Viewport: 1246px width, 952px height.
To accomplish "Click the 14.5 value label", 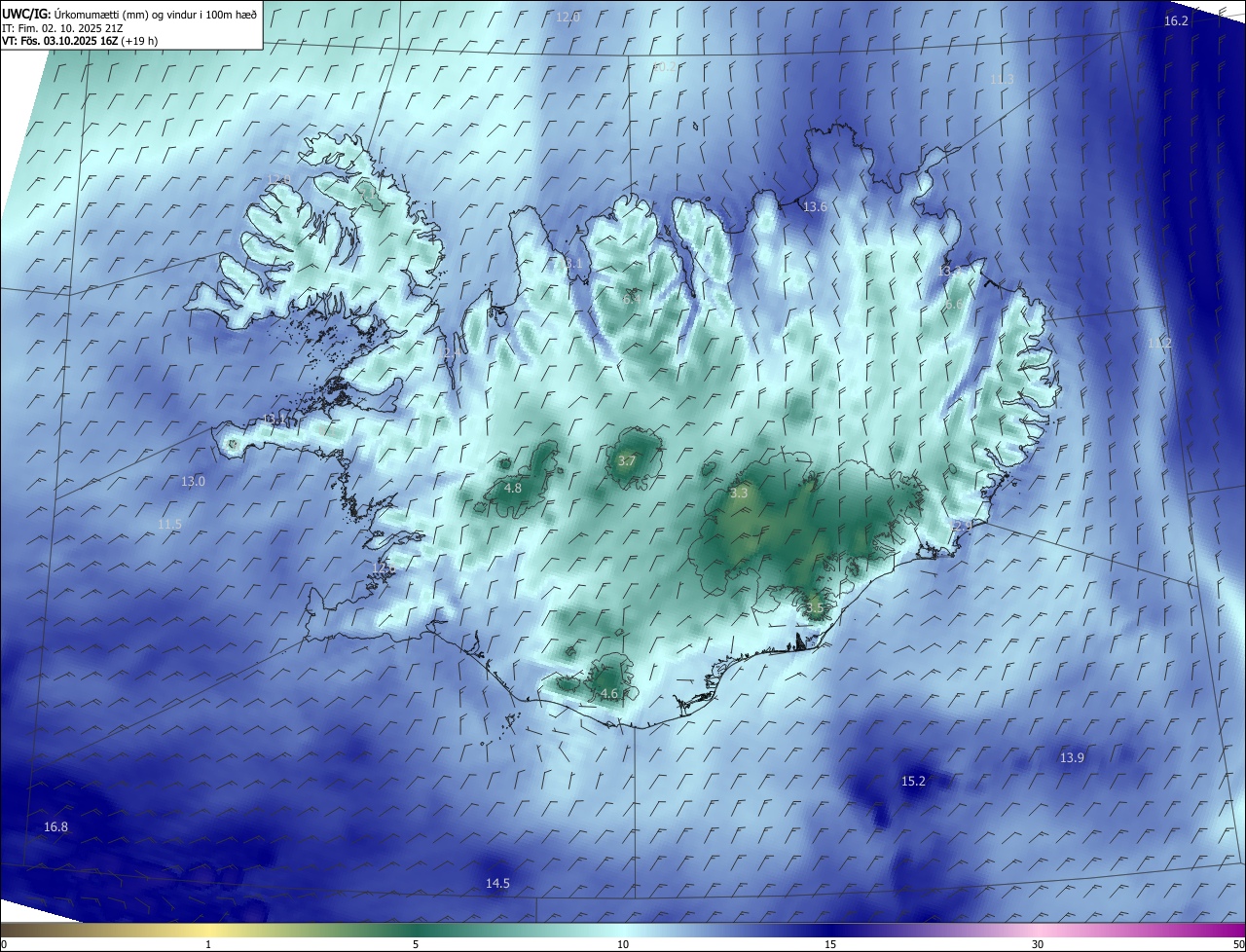I will click(x=497, y=883).
